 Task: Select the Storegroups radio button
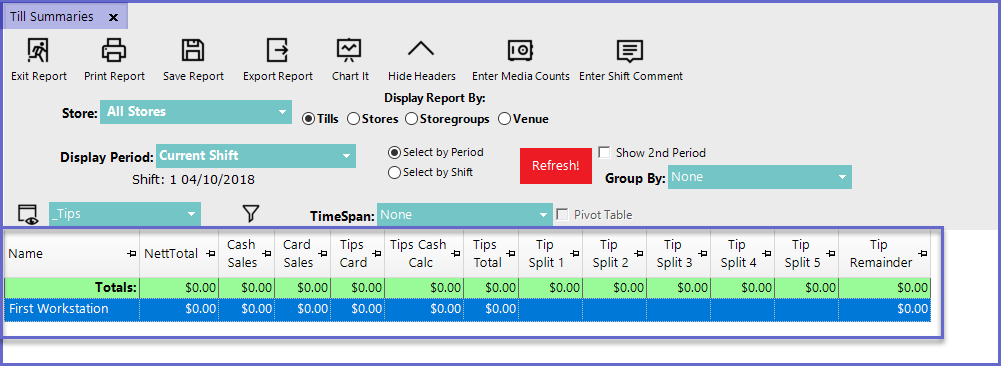[412, 119]
